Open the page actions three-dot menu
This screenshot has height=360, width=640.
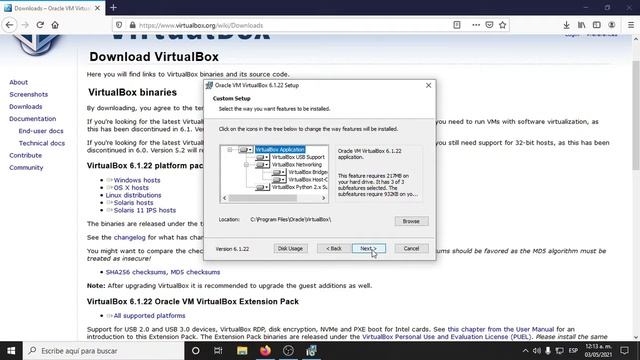(476, 25)
